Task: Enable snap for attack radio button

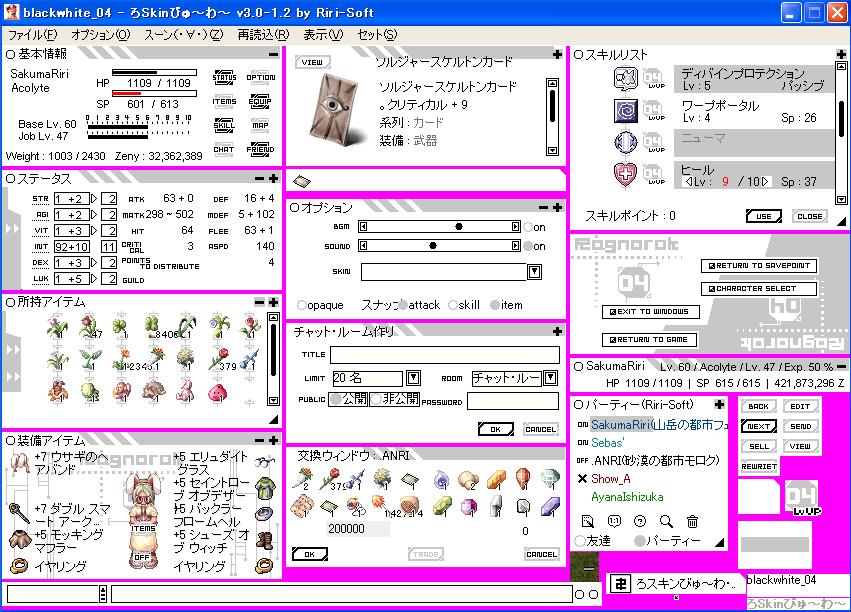Action: click(403, 305)
